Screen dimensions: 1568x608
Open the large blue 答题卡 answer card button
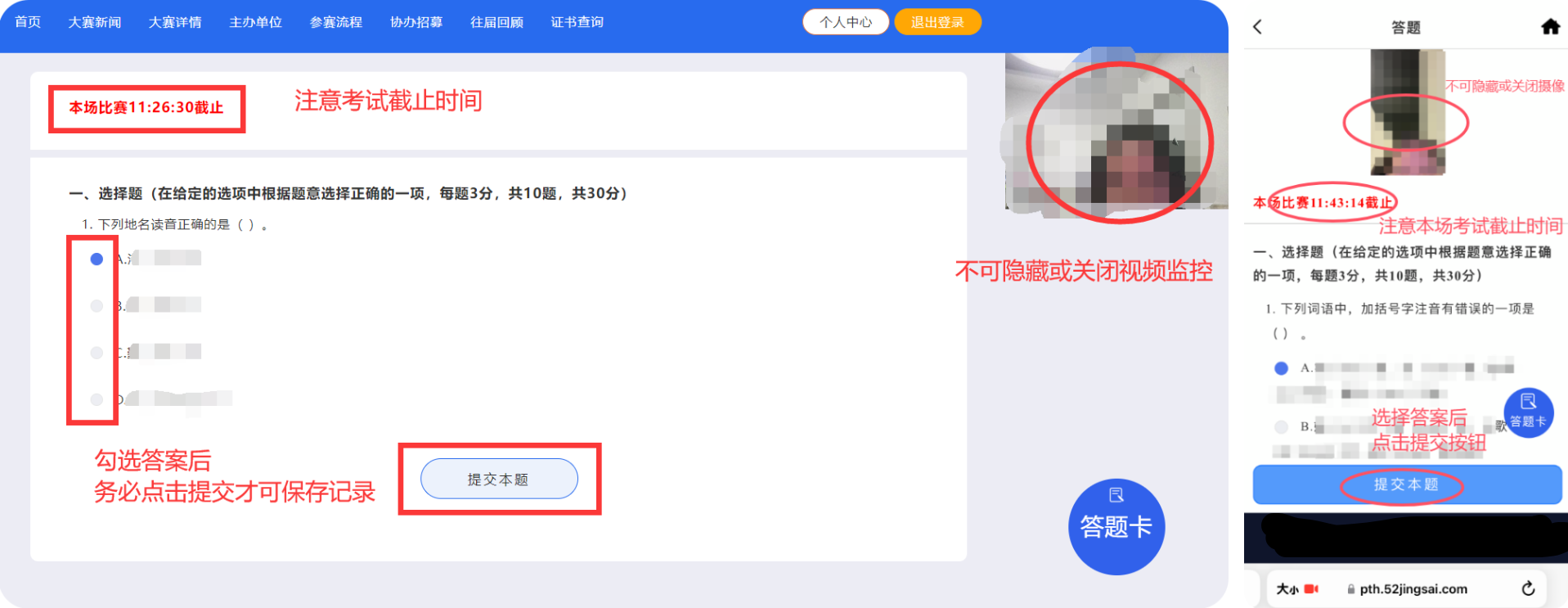tap(1116, 525)
